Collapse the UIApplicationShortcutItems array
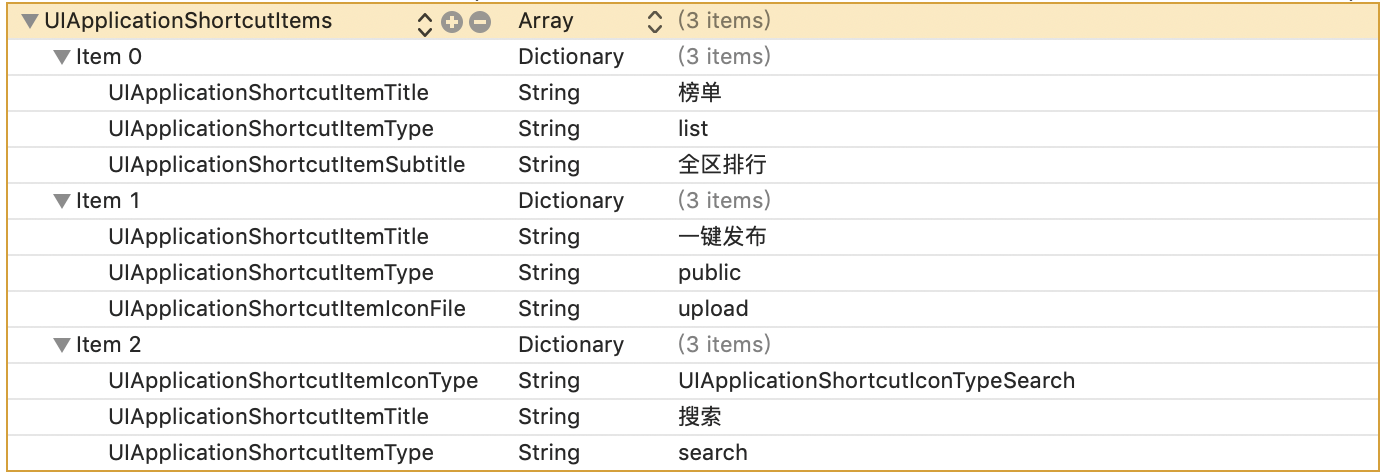Screen dimensions: 1384x476 tap(30, 22)
